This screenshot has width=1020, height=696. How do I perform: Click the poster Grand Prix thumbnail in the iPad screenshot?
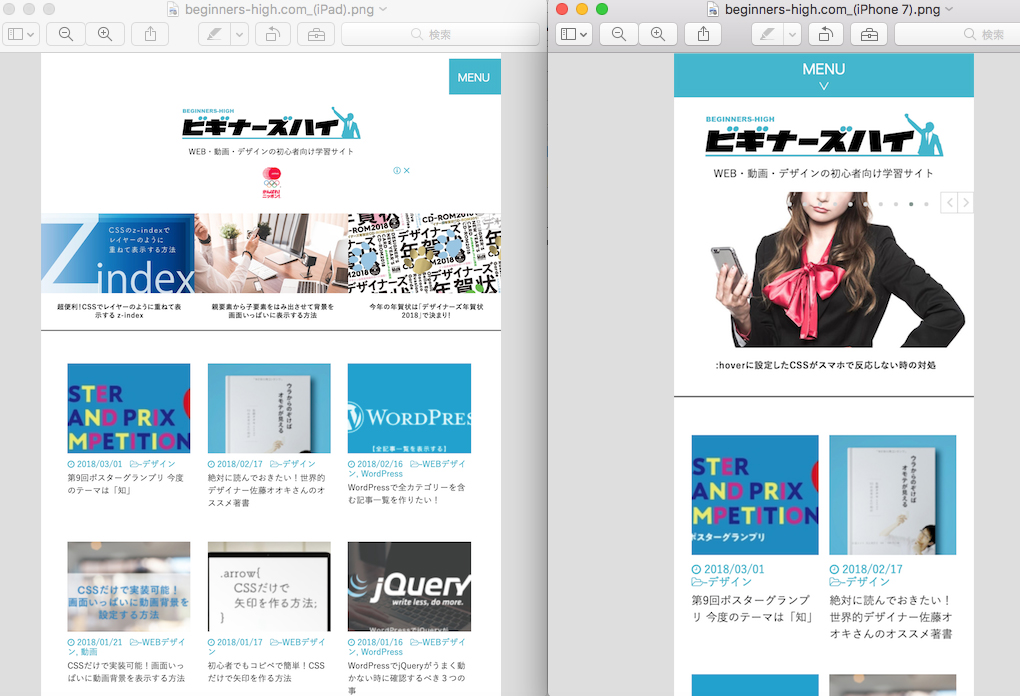(129, 408)
